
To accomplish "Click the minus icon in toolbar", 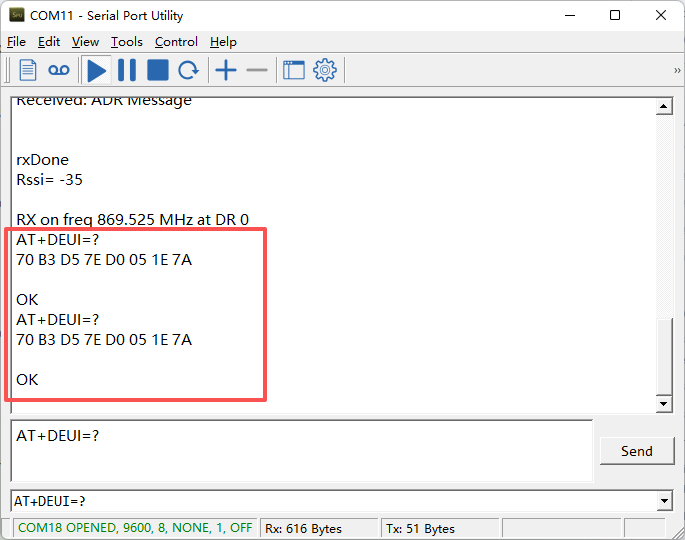I will point(257,70).
